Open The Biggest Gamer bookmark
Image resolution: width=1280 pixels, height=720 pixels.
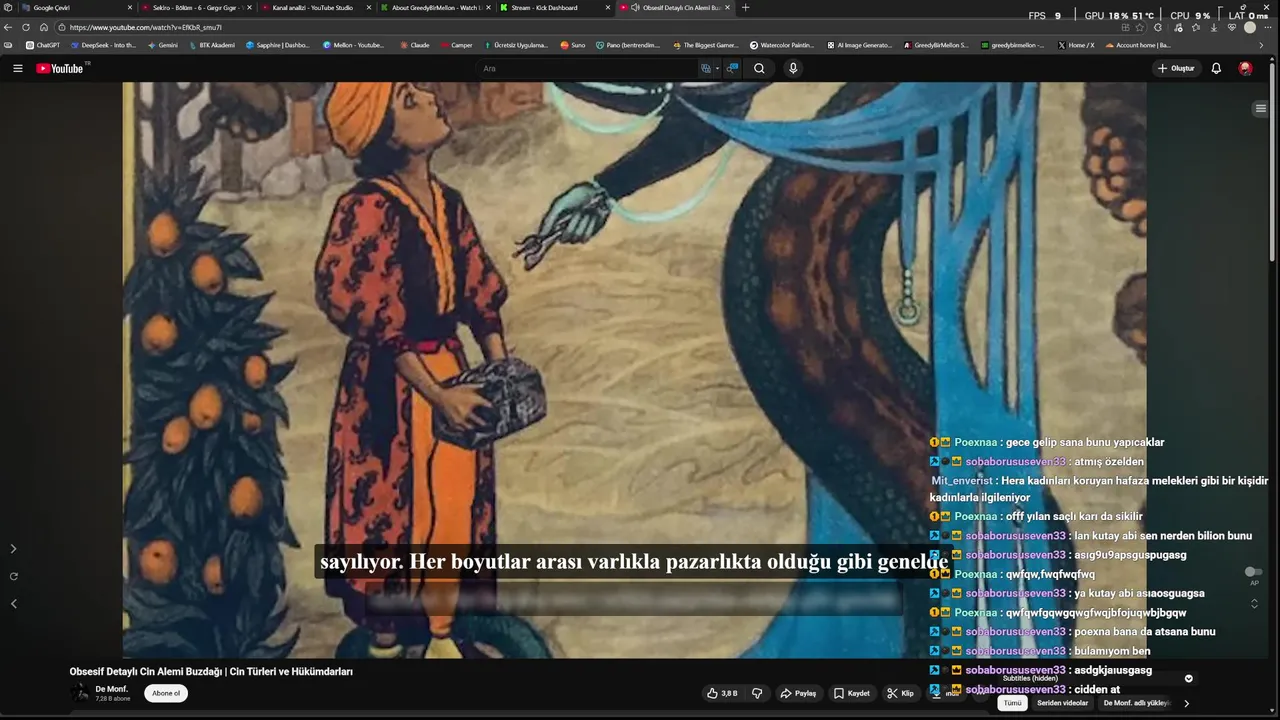click(706, 45)
